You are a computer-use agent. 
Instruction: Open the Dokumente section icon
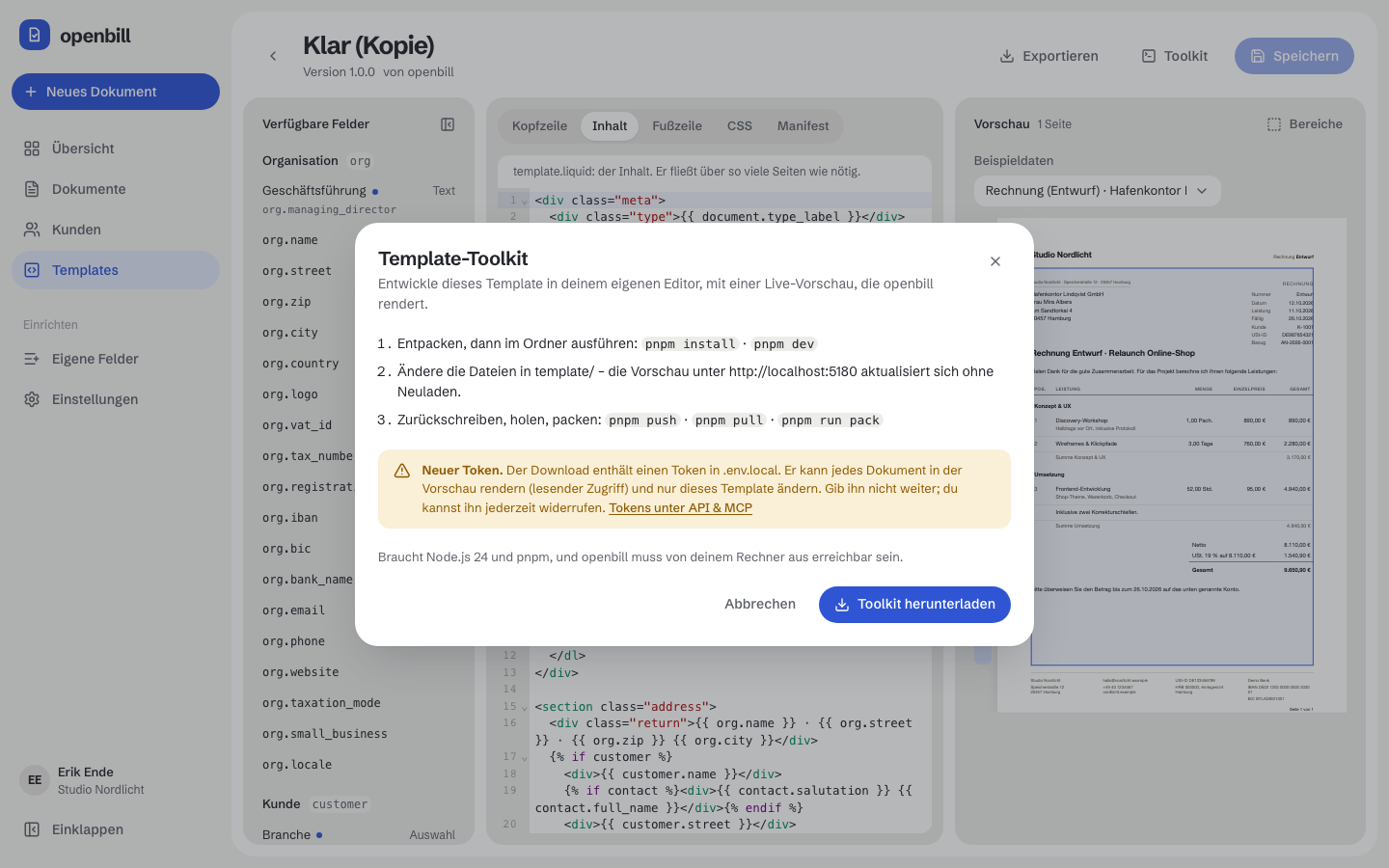(x=32, y=189)
